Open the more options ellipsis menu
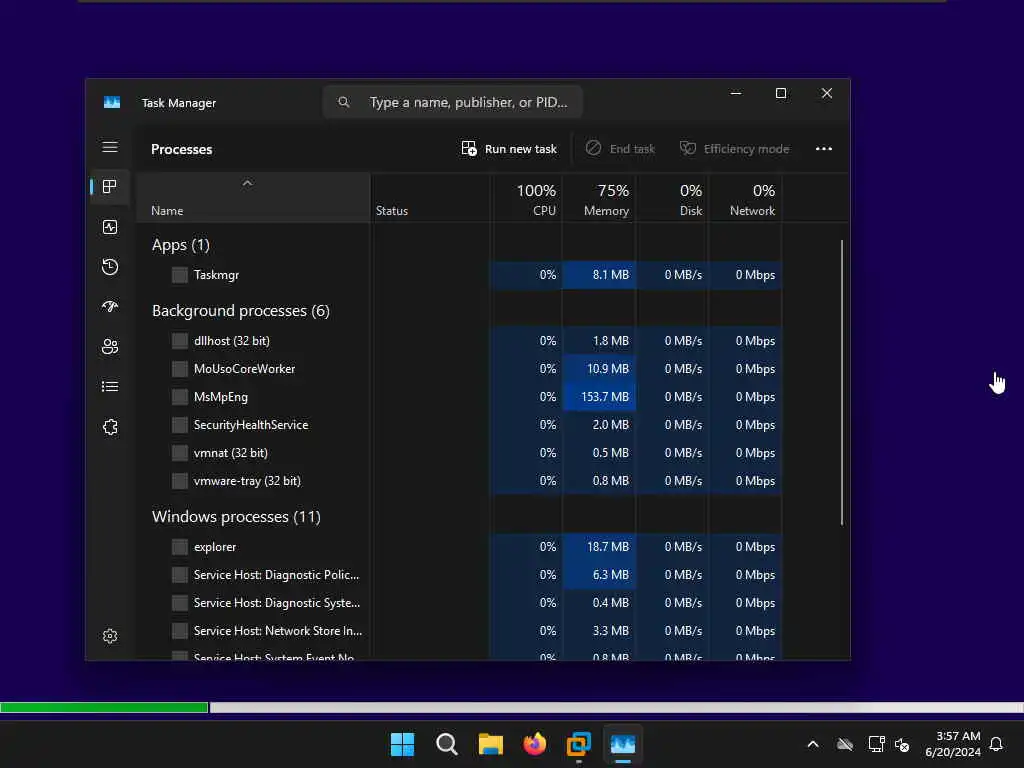Screen dimensions: 1024x768 [x=824, y=149]
